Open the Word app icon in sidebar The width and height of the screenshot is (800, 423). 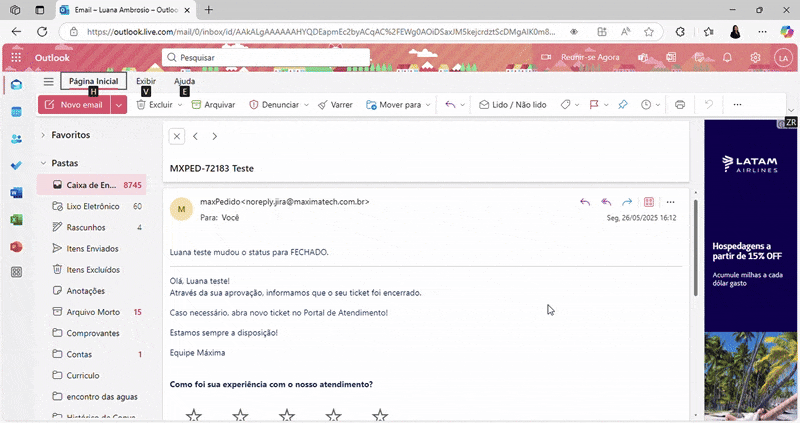(x=16, y=192)
